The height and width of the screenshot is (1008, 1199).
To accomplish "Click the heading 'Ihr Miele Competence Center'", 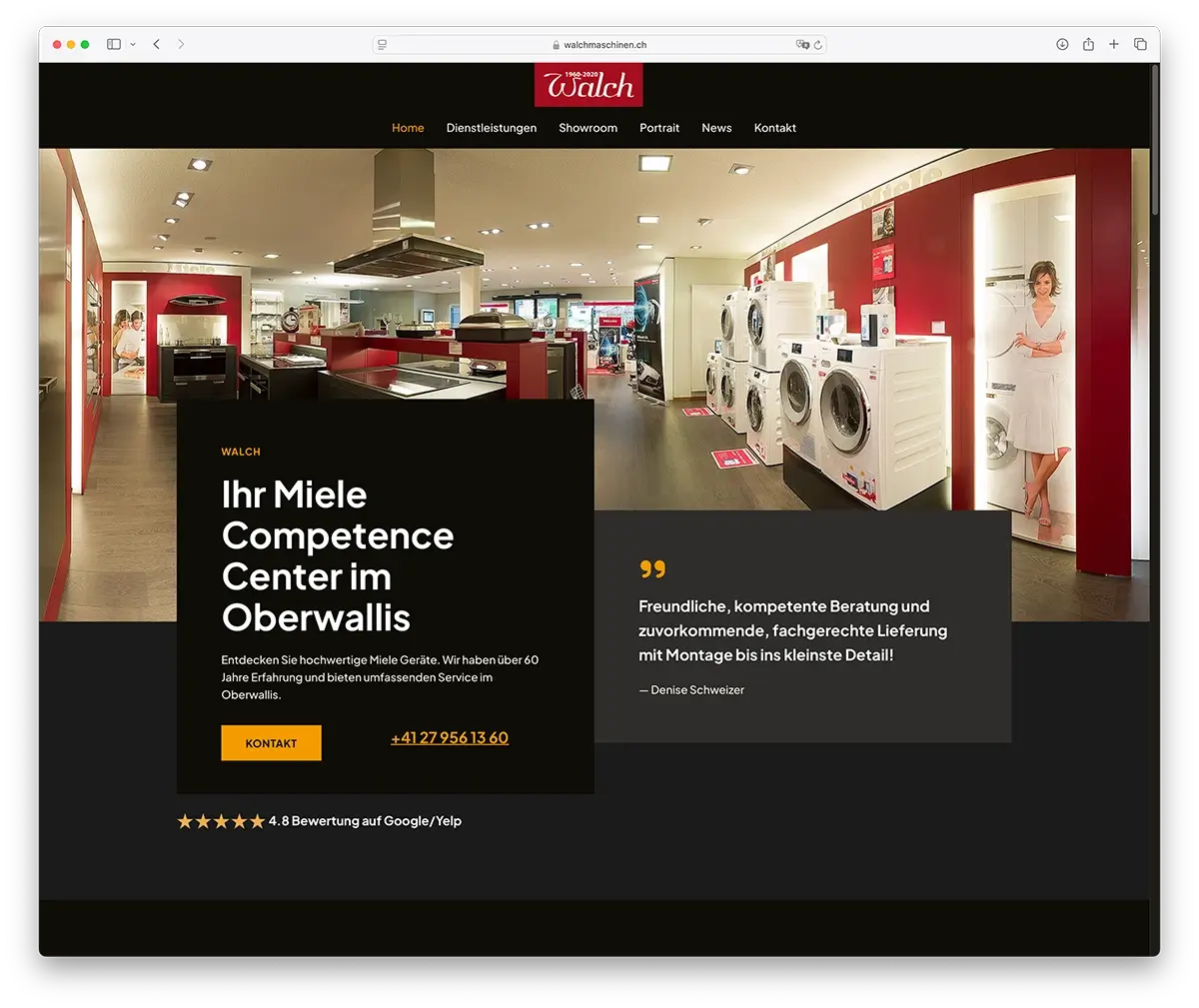I will tap(338, 555).
